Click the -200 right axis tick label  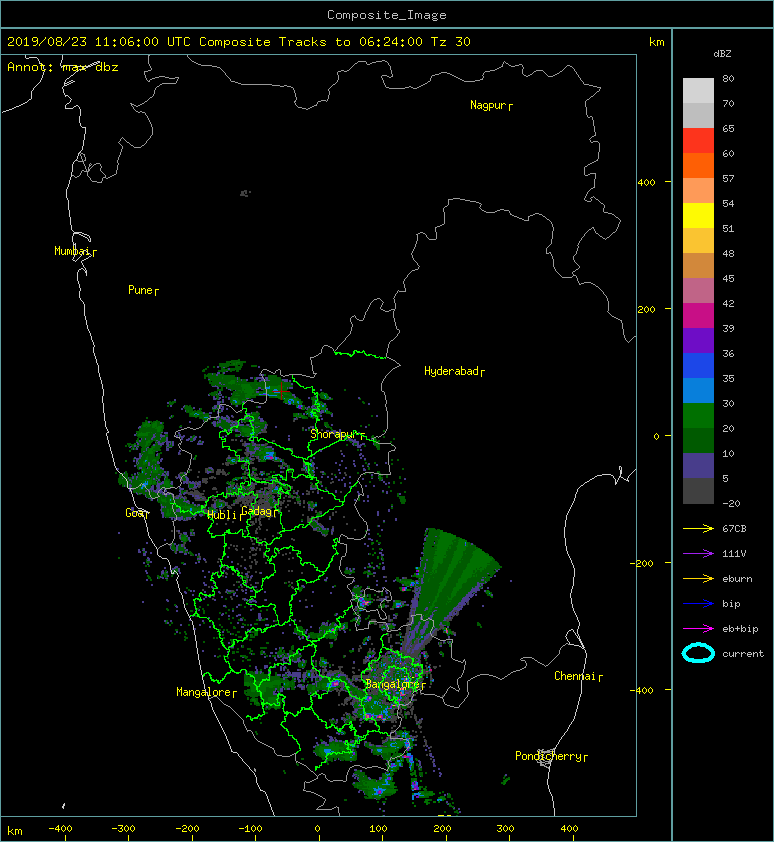click(x=643, y=563)
